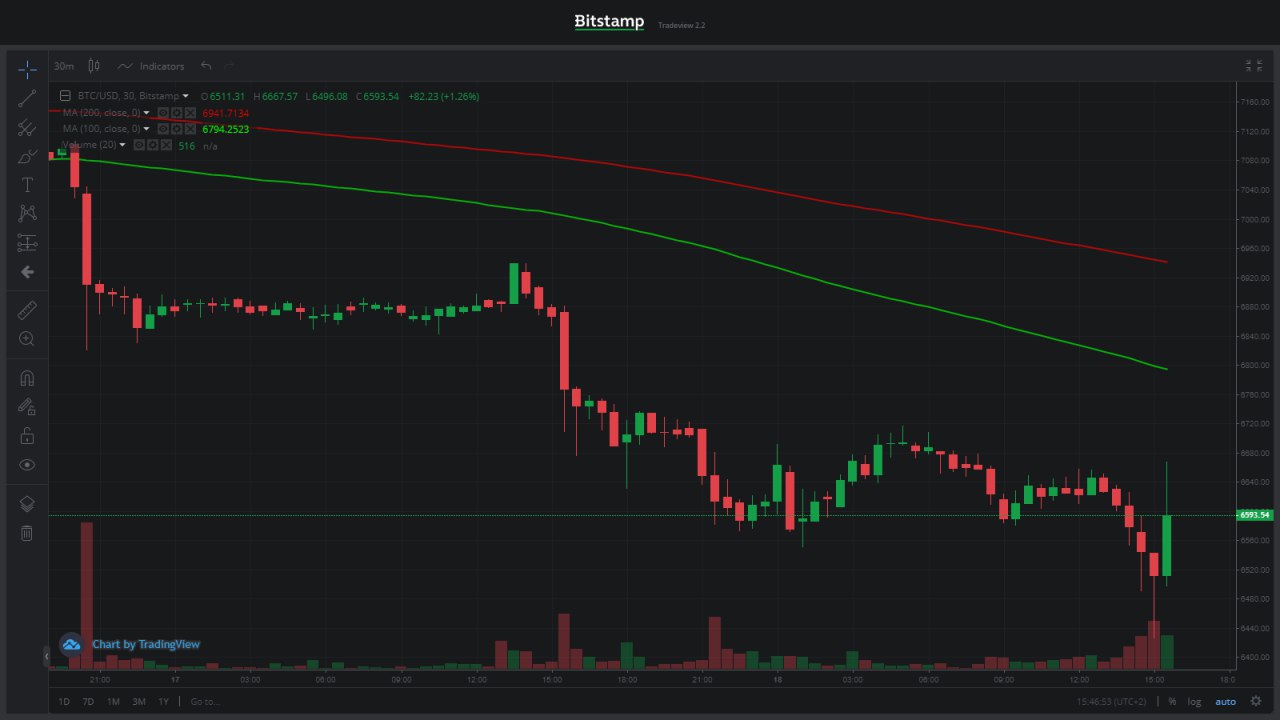Click the Bitstamp logo at top
This screenshot has height=720, width=1280.
[x=609, y=21]
